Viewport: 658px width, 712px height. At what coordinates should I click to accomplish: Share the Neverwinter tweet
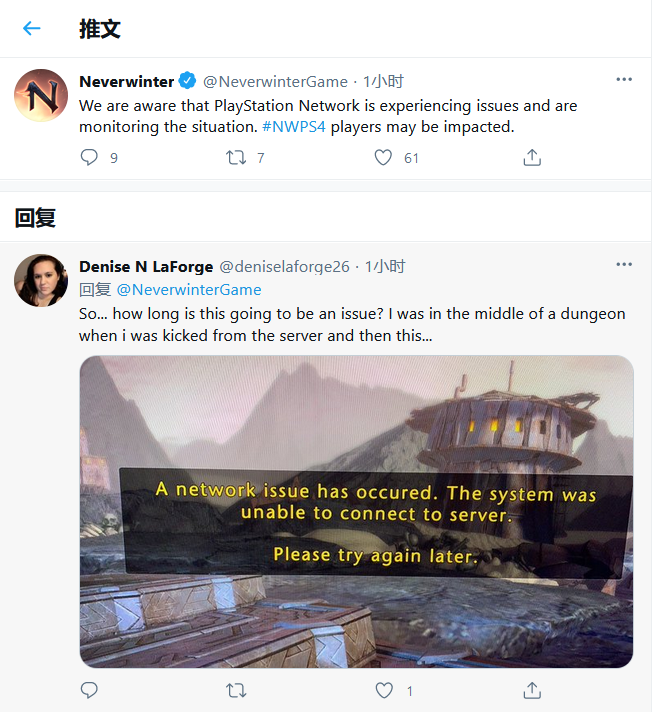click(x=532, y=157)
